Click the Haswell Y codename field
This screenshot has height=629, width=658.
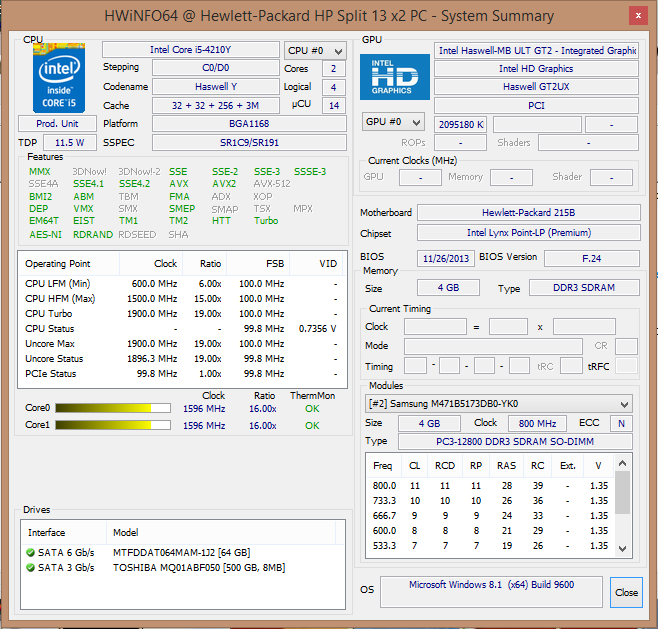click(216, 87)
